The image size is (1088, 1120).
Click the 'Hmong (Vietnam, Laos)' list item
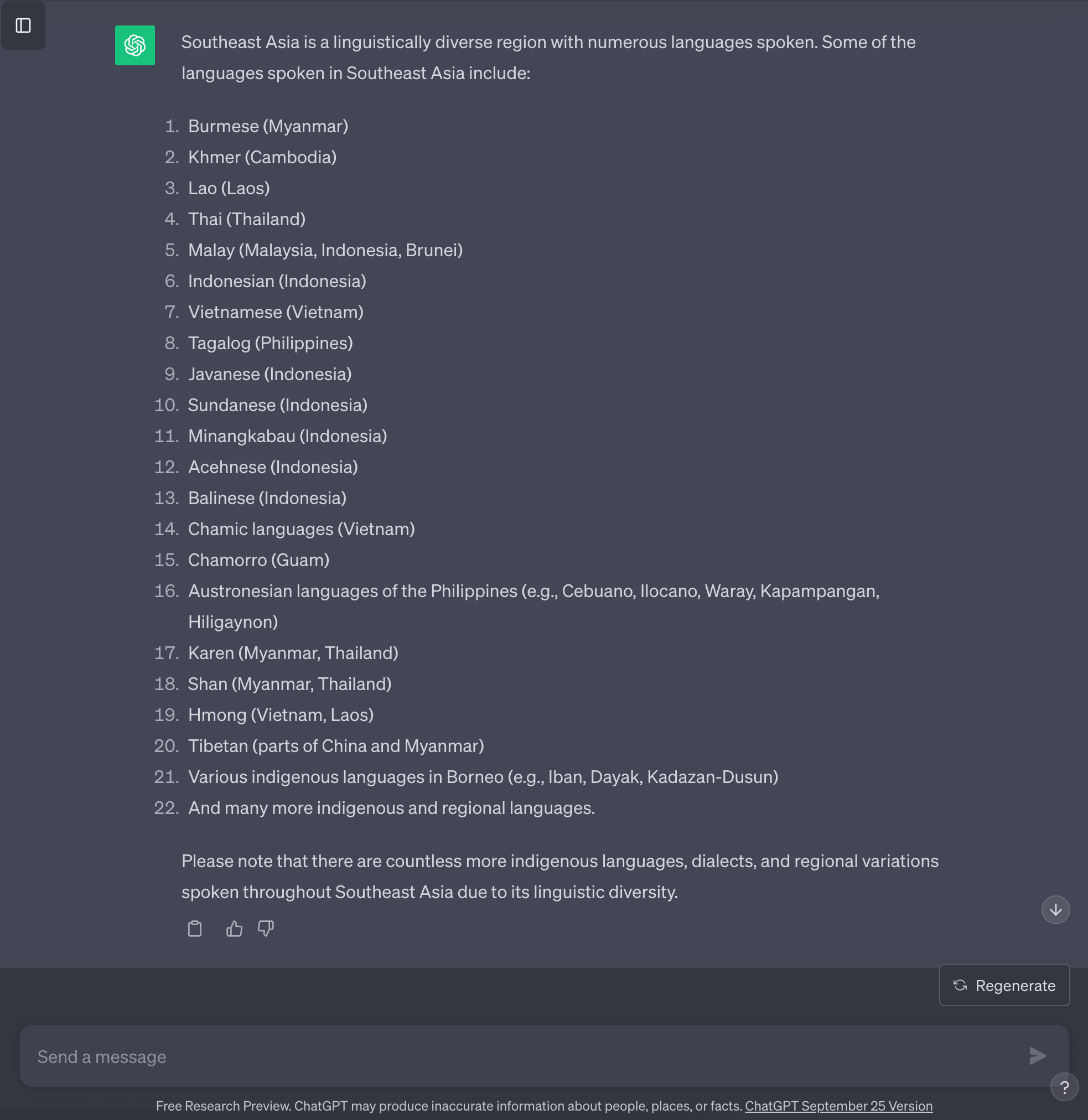click(281, 715)
